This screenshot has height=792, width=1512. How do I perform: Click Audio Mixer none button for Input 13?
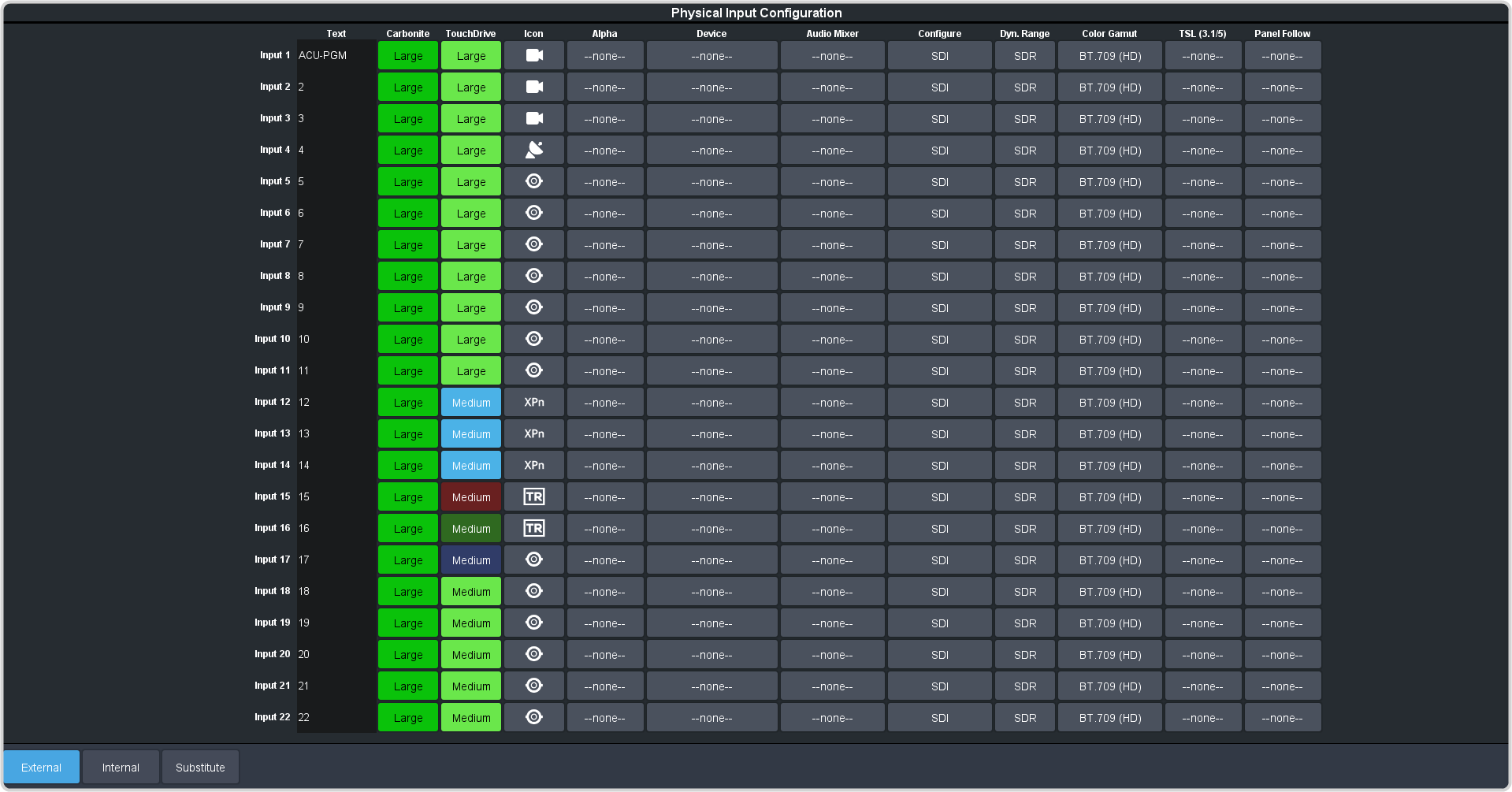pyautogui.click(x=832, y=434)
